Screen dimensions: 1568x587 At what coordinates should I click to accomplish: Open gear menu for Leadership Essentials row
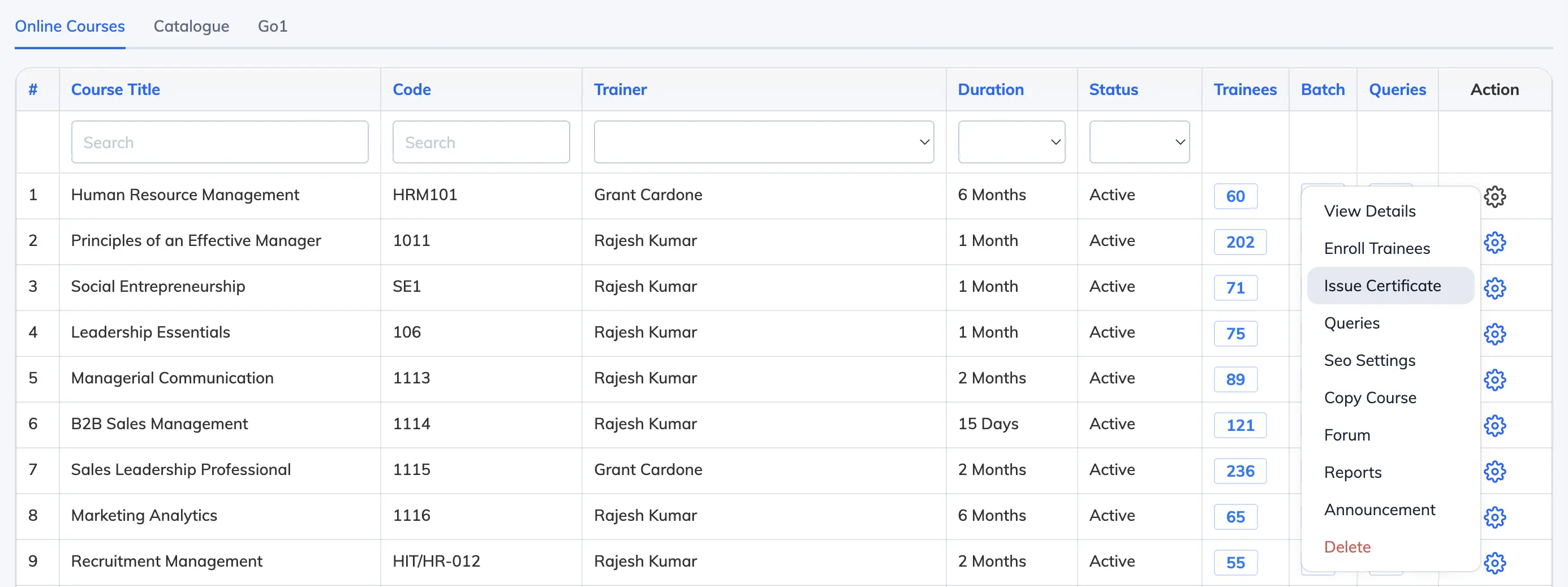pyautogui.click(x=1494, y=334)
